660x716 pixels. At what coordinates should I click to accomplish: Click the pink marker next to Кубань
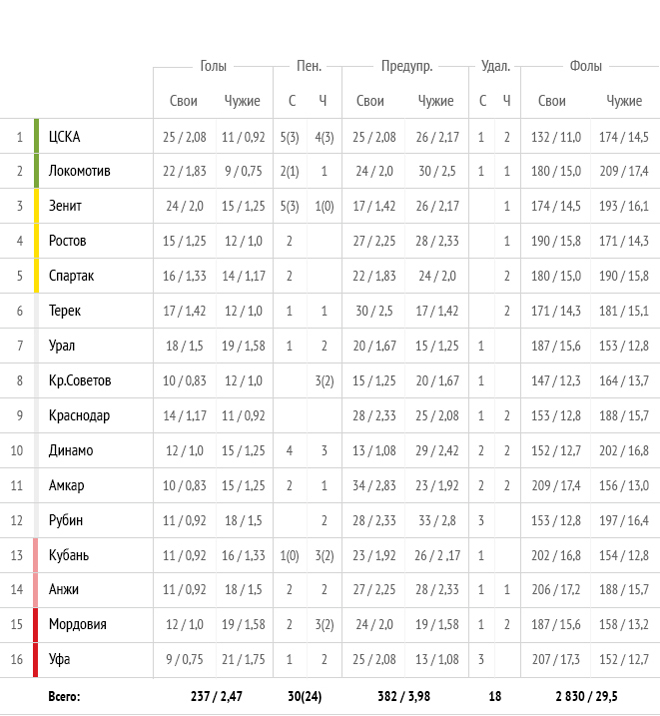click(36, 555)
